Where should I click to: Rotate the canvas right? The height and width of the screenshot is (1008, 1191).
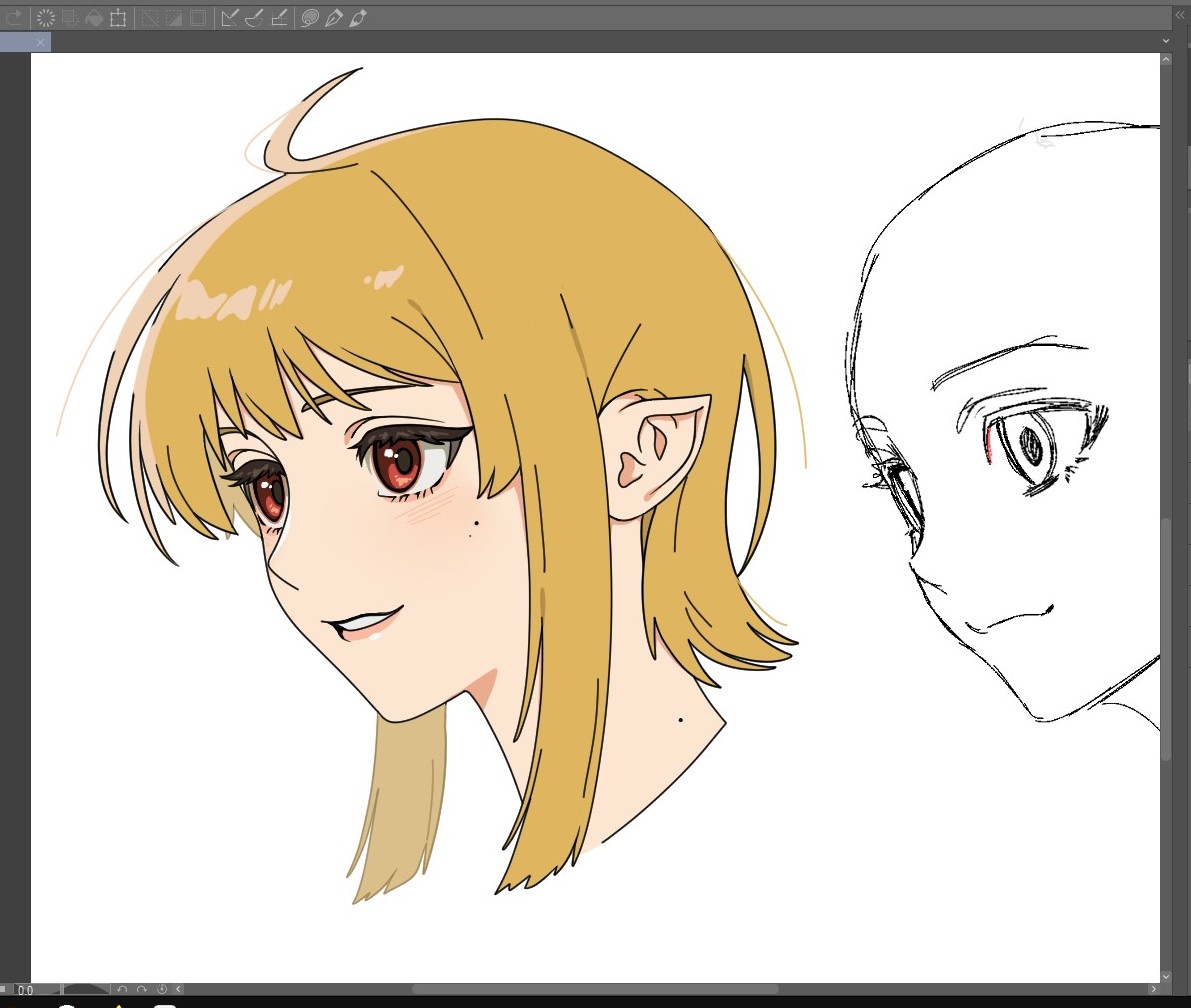point(142,989)
